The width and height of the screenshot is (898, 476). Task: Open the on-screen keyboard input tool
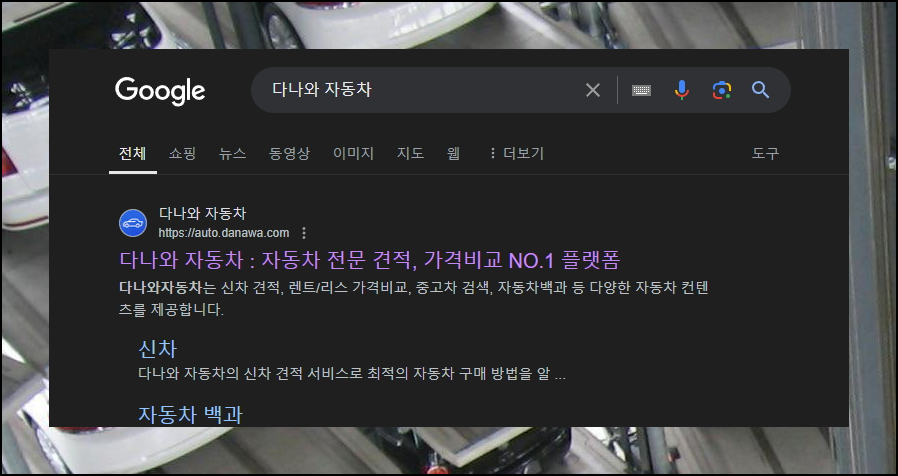(641, 90)
